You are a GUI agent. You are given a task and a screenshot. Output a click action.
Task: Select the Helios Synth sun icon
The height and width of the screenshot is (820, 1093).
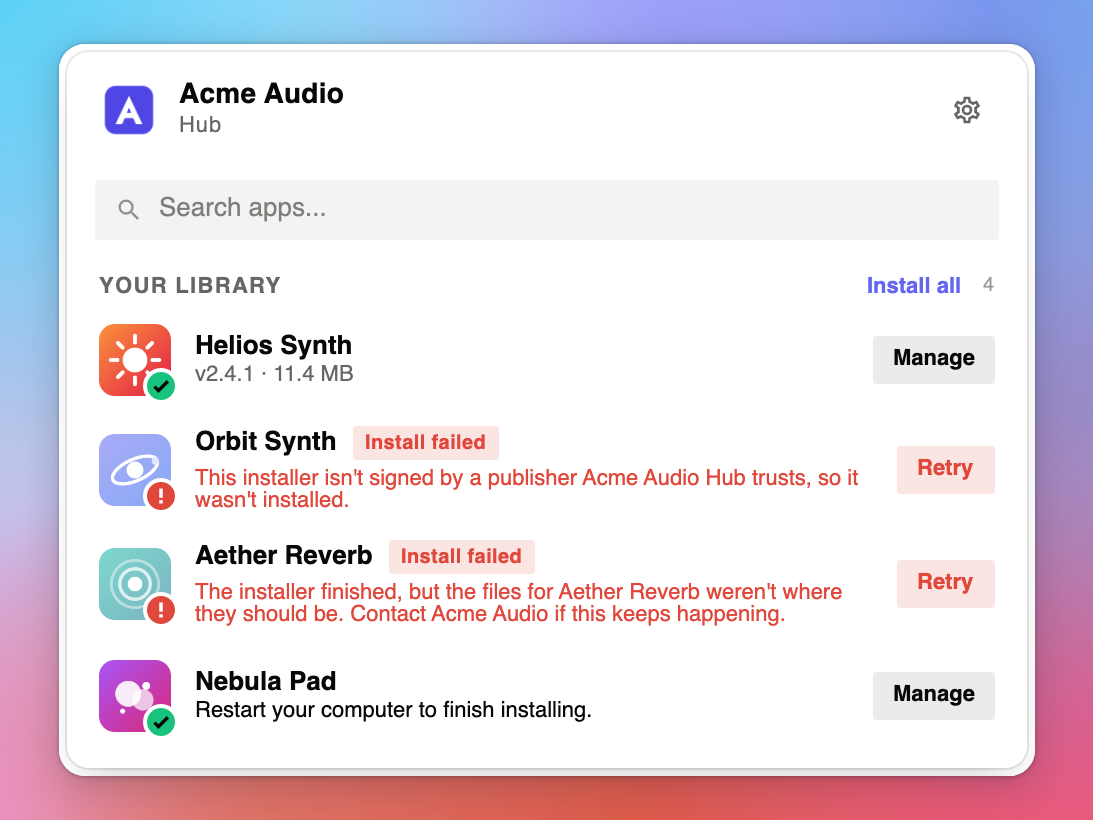(135, 360)
